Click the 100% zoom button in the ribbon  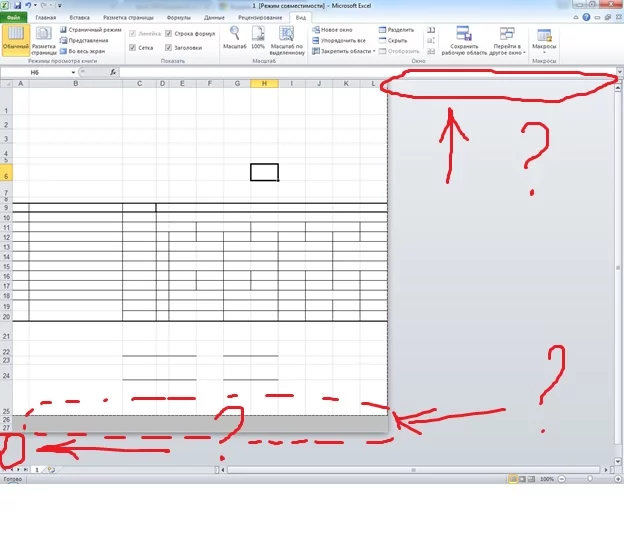[x=258, y=38]
